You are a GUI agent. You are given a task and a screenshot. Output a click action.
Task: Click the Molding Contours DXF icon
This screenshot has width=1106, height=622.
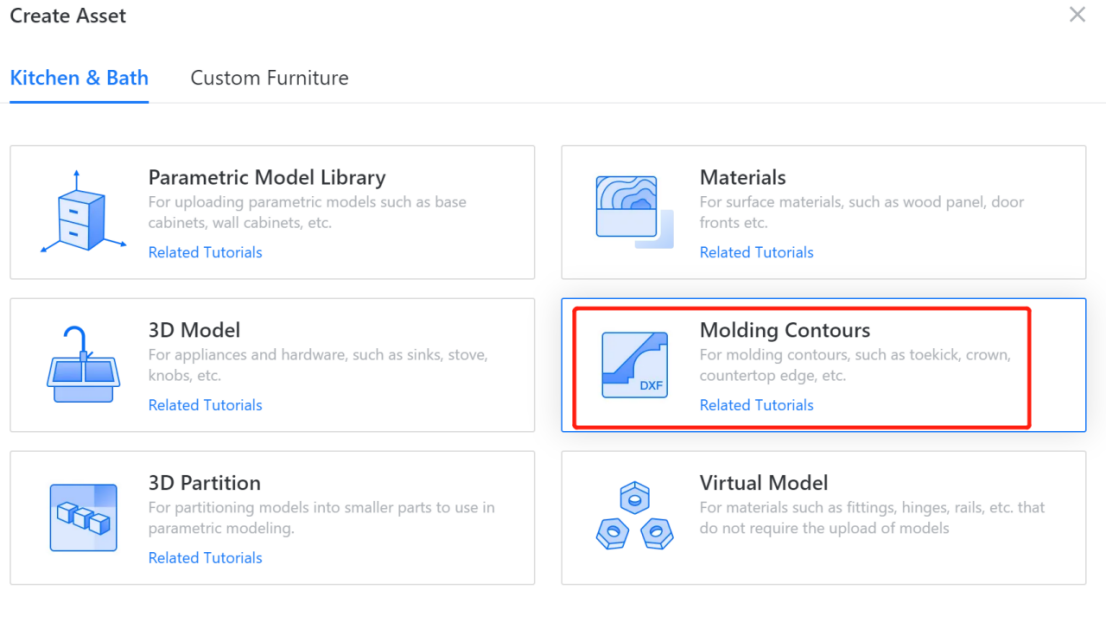click(634, 365)
